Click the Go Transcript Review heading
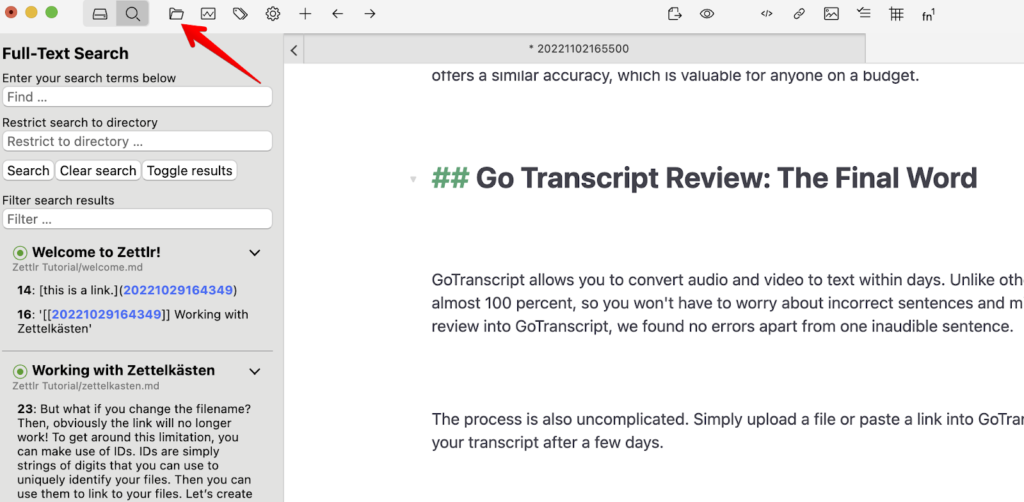This screenshot has width=1024, height=502. 705,178
